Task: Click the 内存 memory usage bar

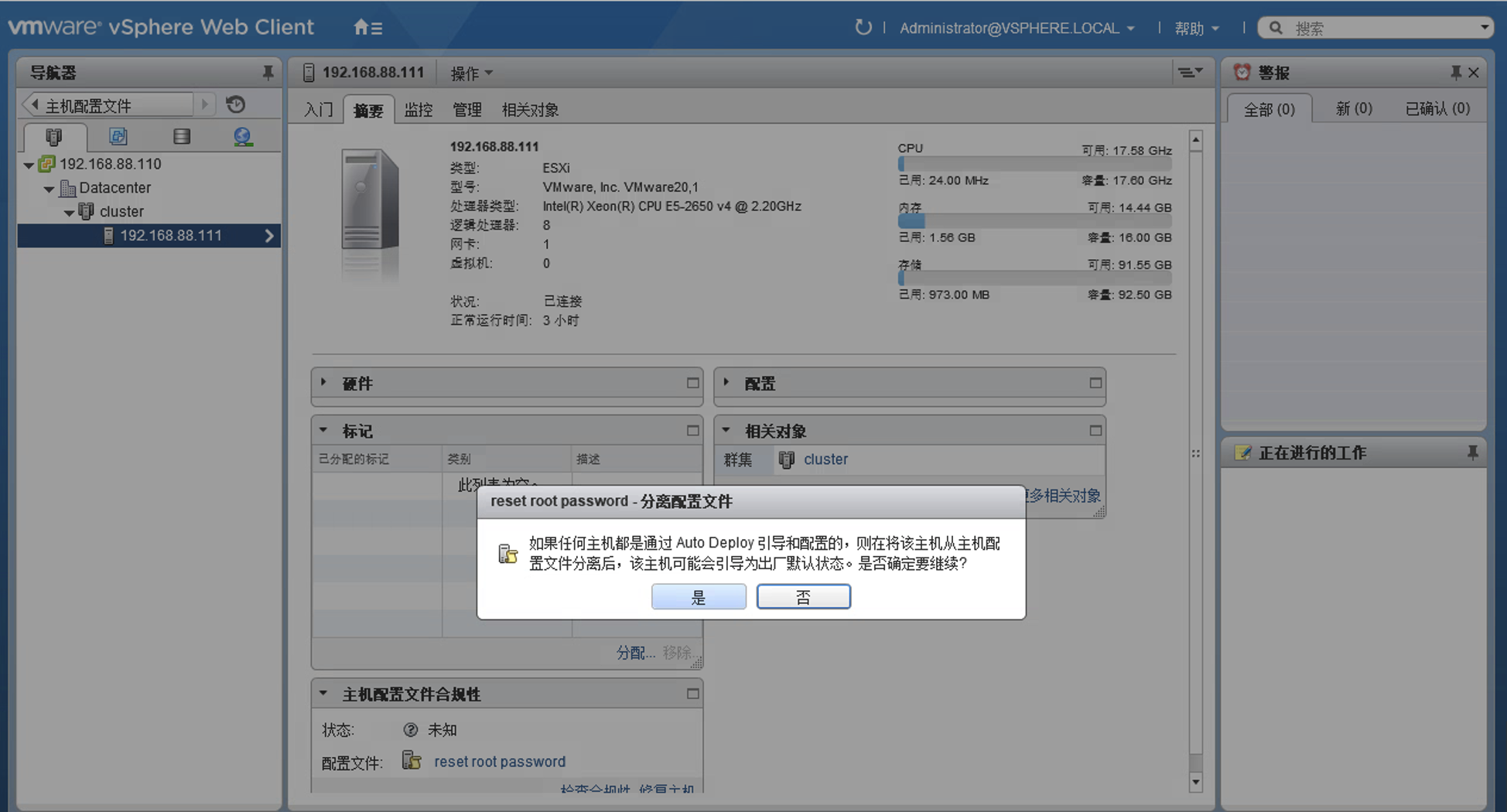Action: [x=1034, y=221]
